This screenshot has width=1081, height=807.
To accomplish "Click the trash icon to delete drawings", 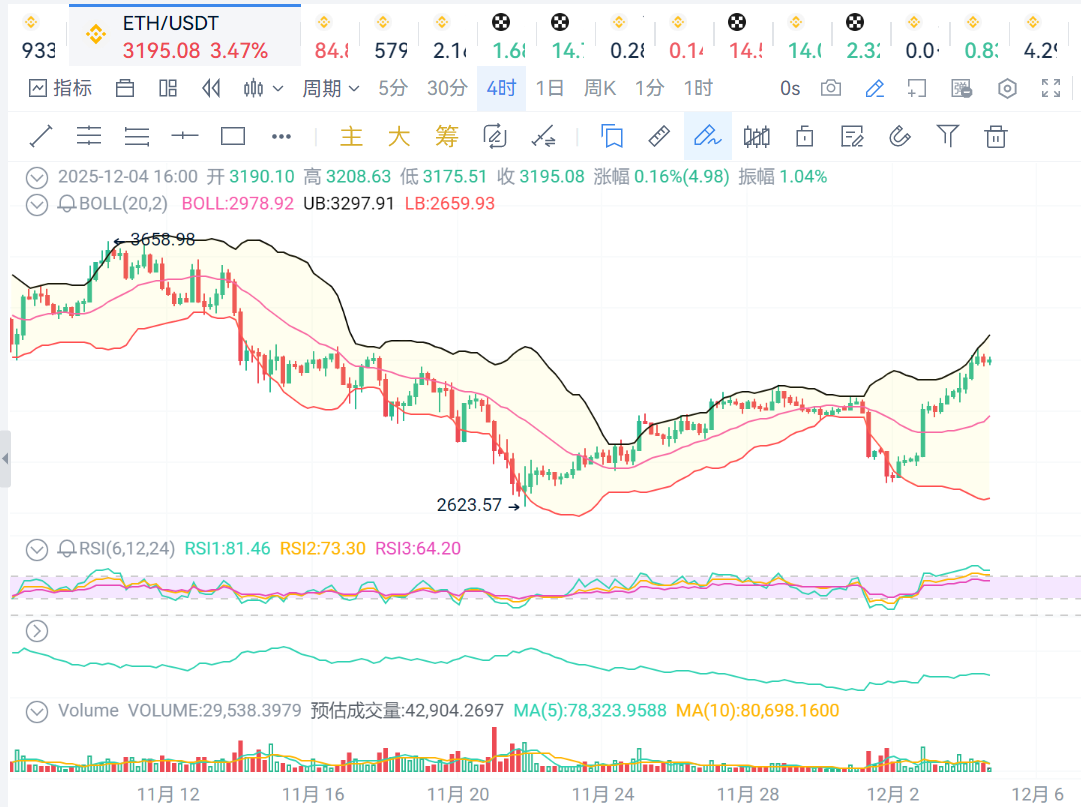I will (995, 136).
